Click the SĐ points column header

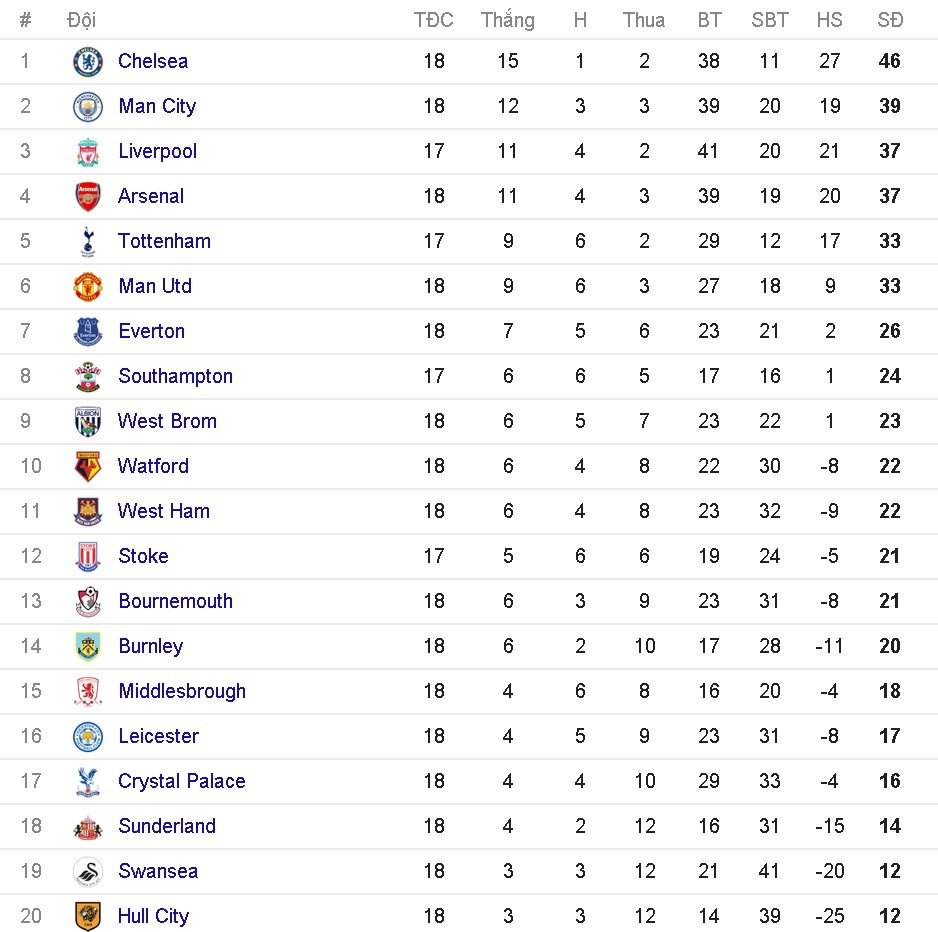889,20
